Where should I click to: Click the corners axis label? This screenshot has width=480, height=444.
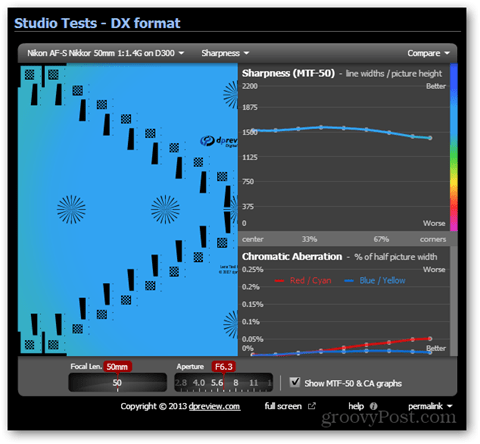[433, 239]
